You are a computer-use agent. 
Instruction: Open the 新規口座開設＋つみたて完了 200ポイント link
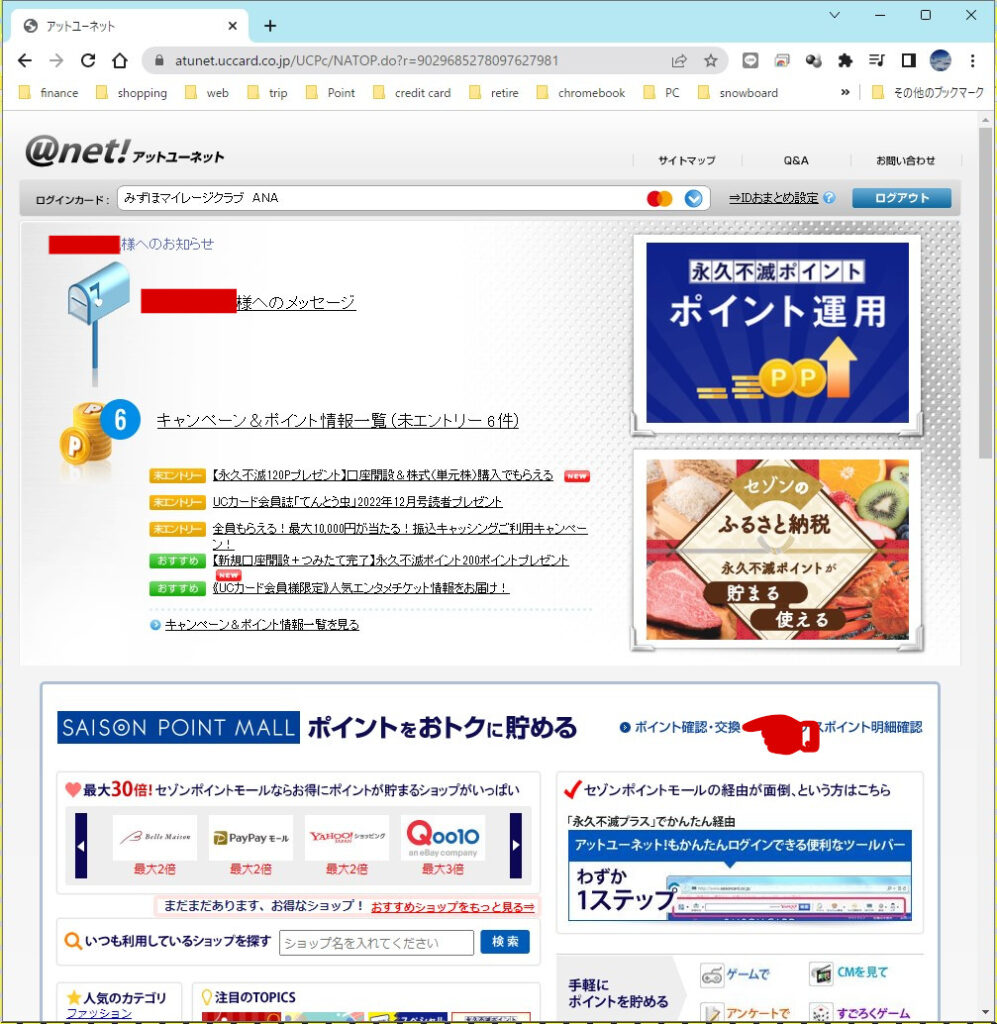pyautogui.click(x=390, y=560)
